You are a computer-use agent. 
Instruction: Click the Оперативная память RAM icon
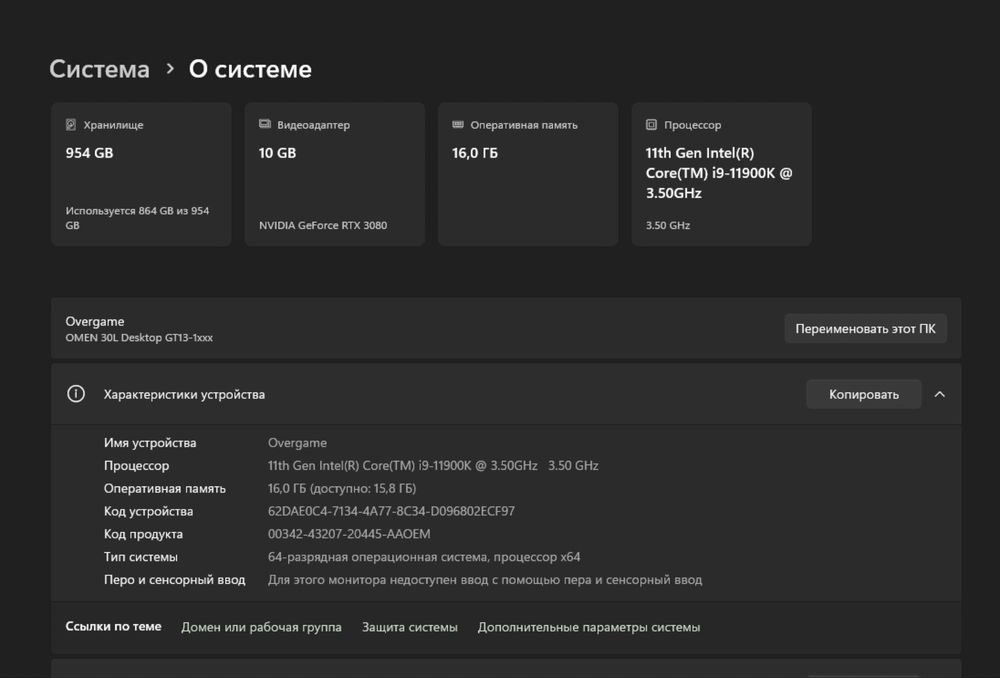[458, 125]
